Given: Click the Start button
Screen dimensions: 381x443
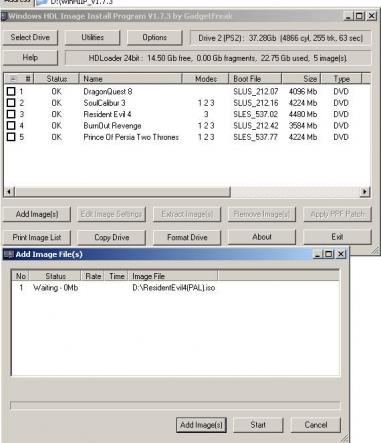Looking at the screenshot, I should (258, 425).
